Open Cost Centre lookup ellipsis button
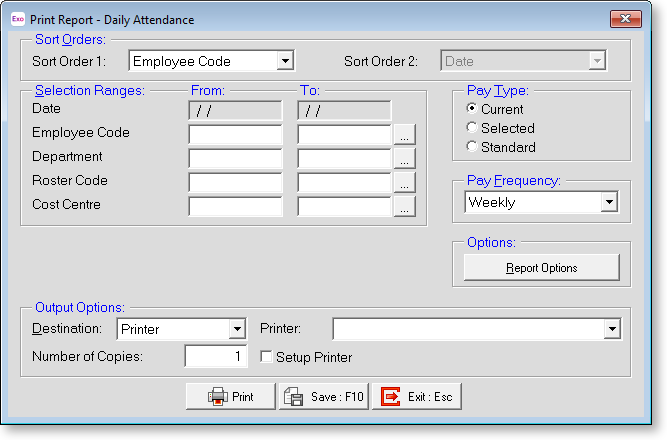 pyautogui.click(x=404, y=207)
